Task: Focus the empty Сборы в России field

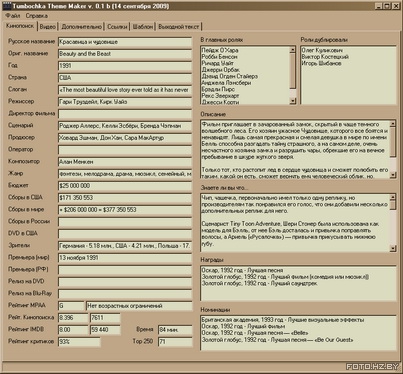Action: pos(125,222)
